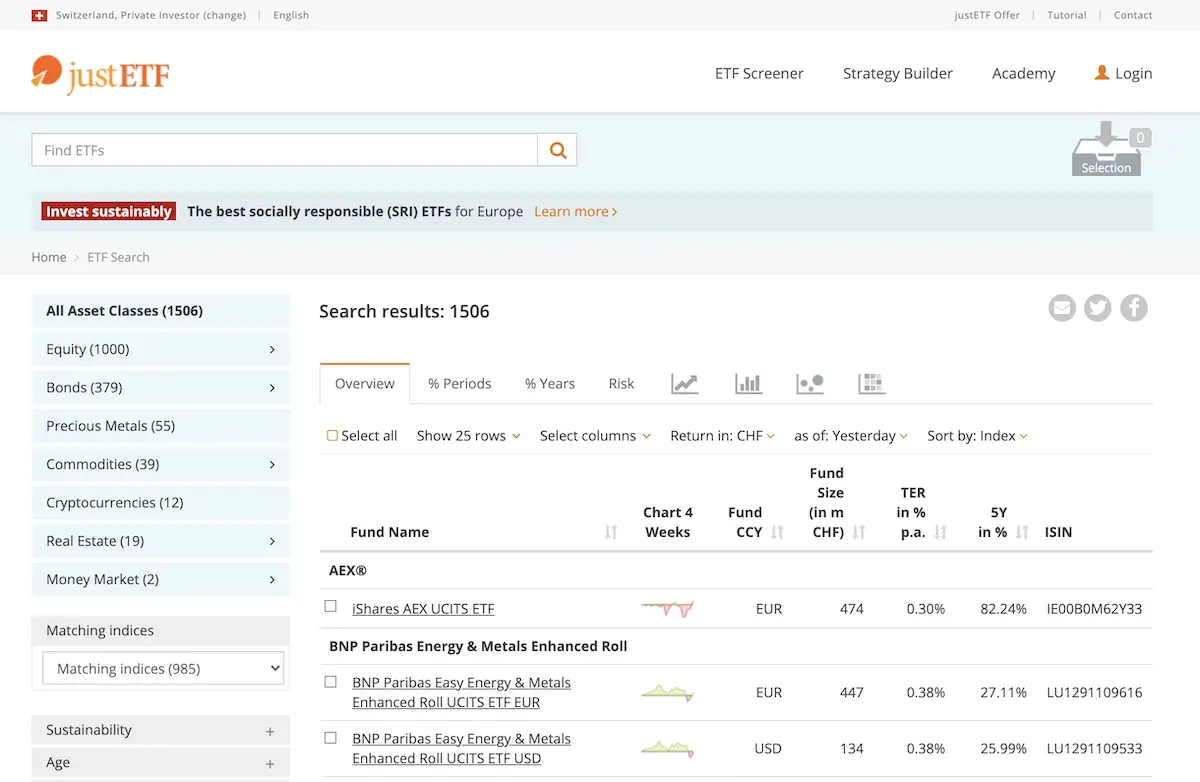
Task: Open the iShares AEX UCITS ETF link
Action: tap(423, 608)
